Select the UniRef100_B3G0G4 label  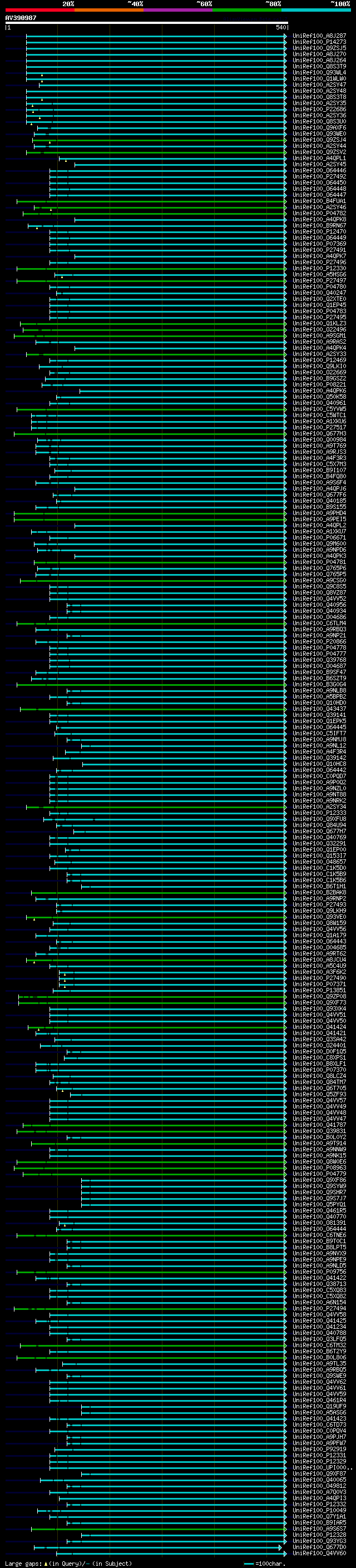click(x=319, y=685)
